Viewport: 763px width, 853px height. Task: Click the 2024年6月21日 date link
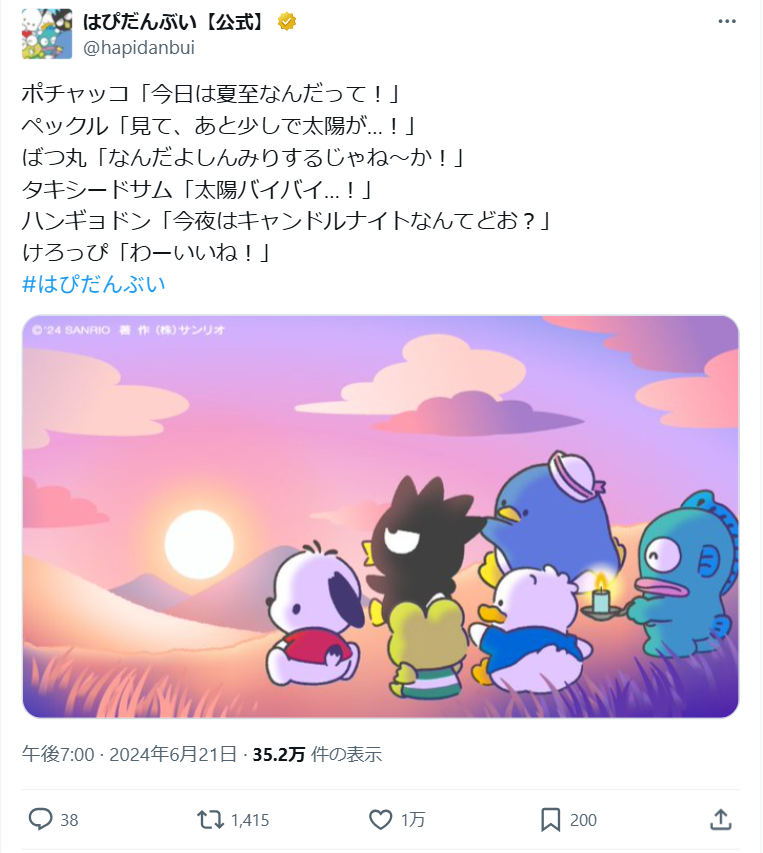pos(173,754)
